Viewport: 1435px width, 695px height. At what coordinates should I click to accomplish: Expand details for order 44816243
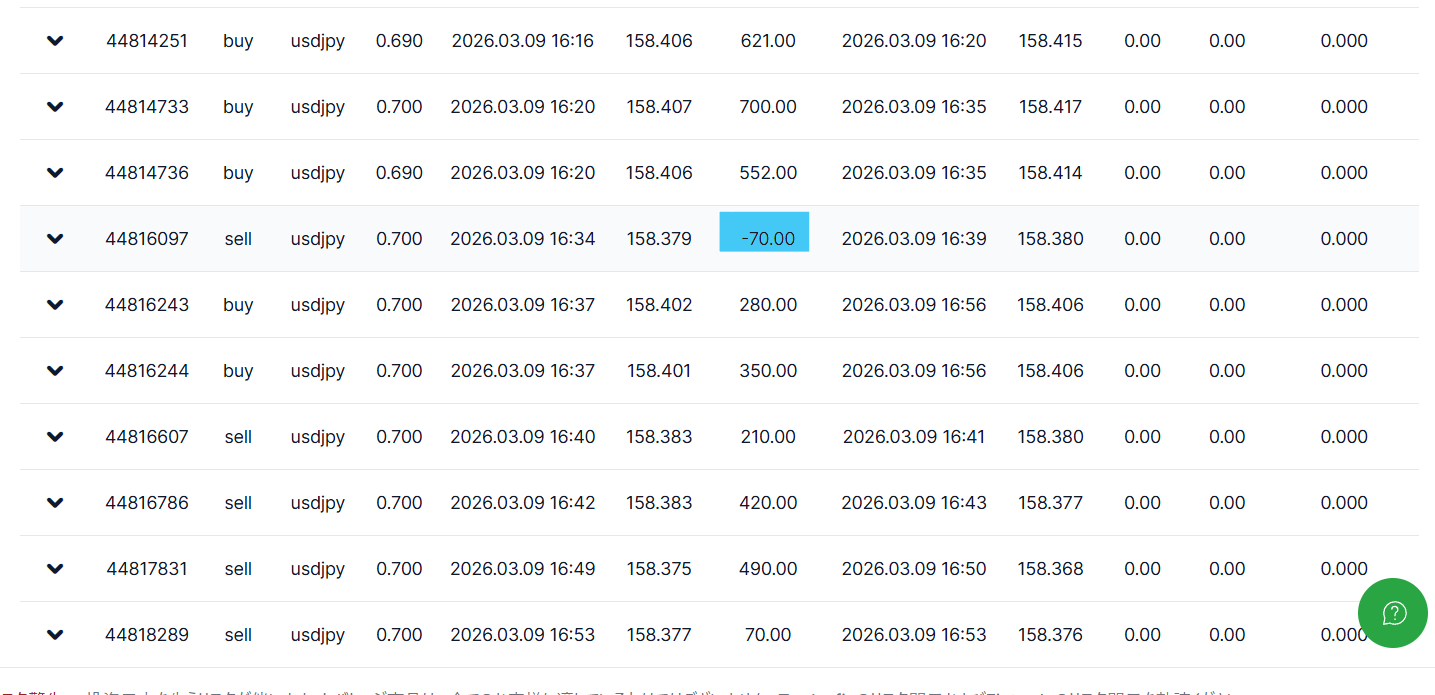55,305
